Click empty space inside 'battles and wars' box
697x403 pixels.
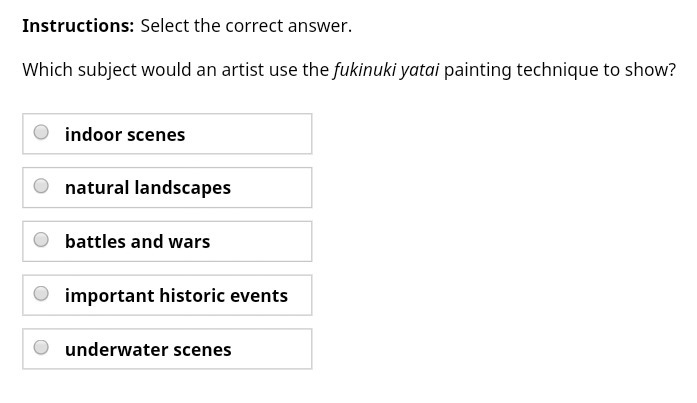tap(265, 242)
